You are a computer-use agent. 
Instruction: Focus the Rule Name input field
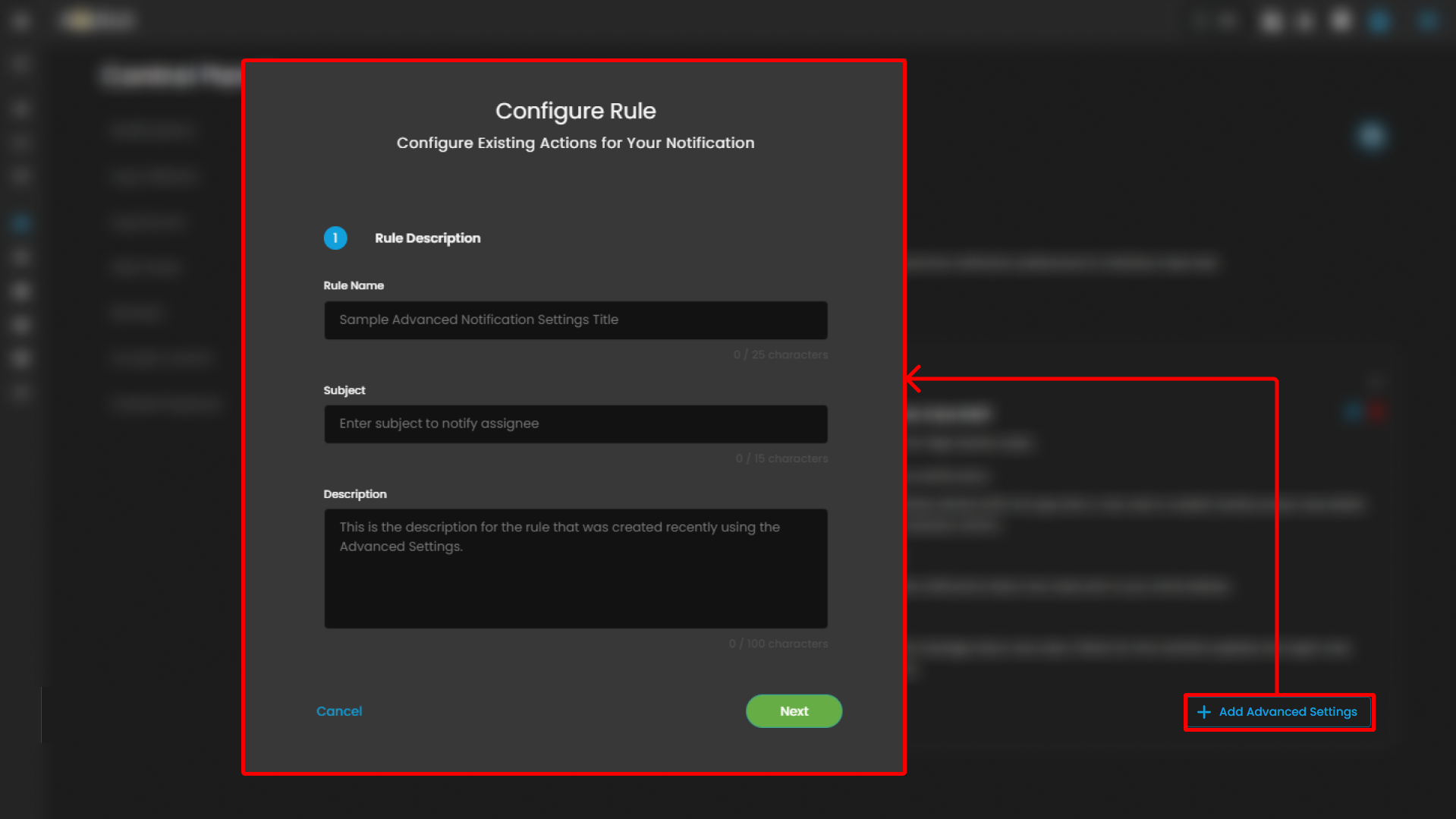click(x=575, y=320)
